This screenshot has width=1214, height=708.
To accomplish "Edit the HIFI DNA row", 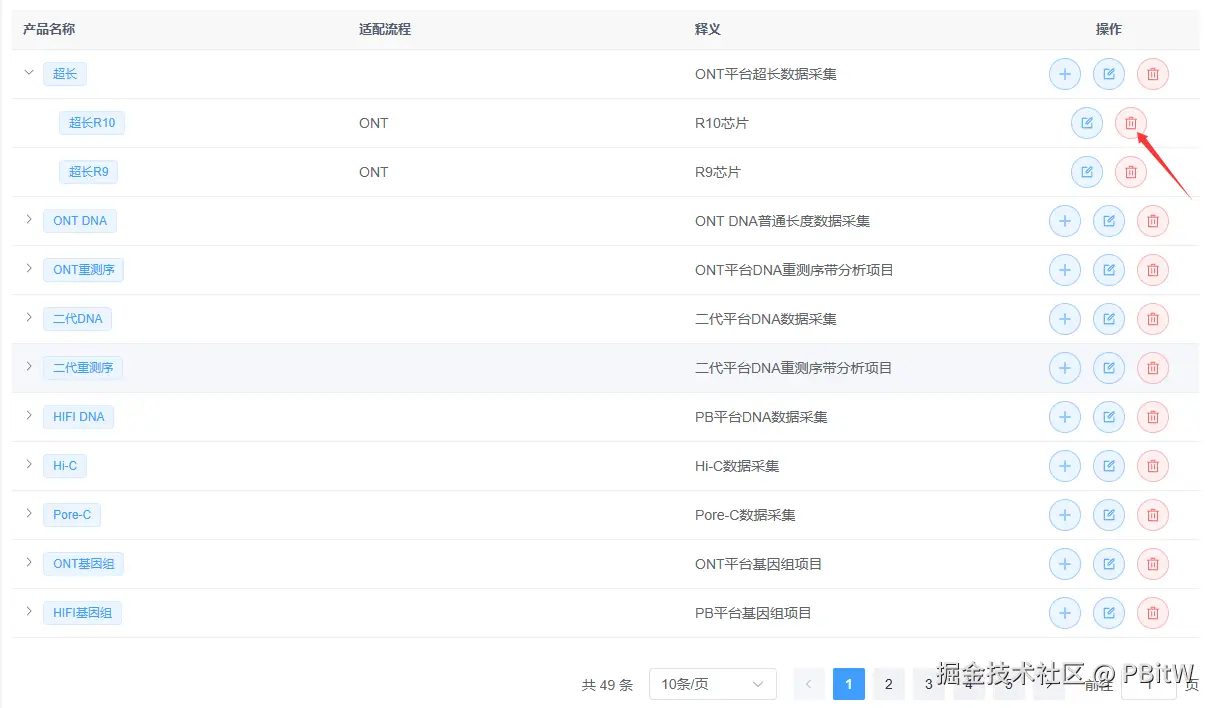I will click(x=1109, y=417).
